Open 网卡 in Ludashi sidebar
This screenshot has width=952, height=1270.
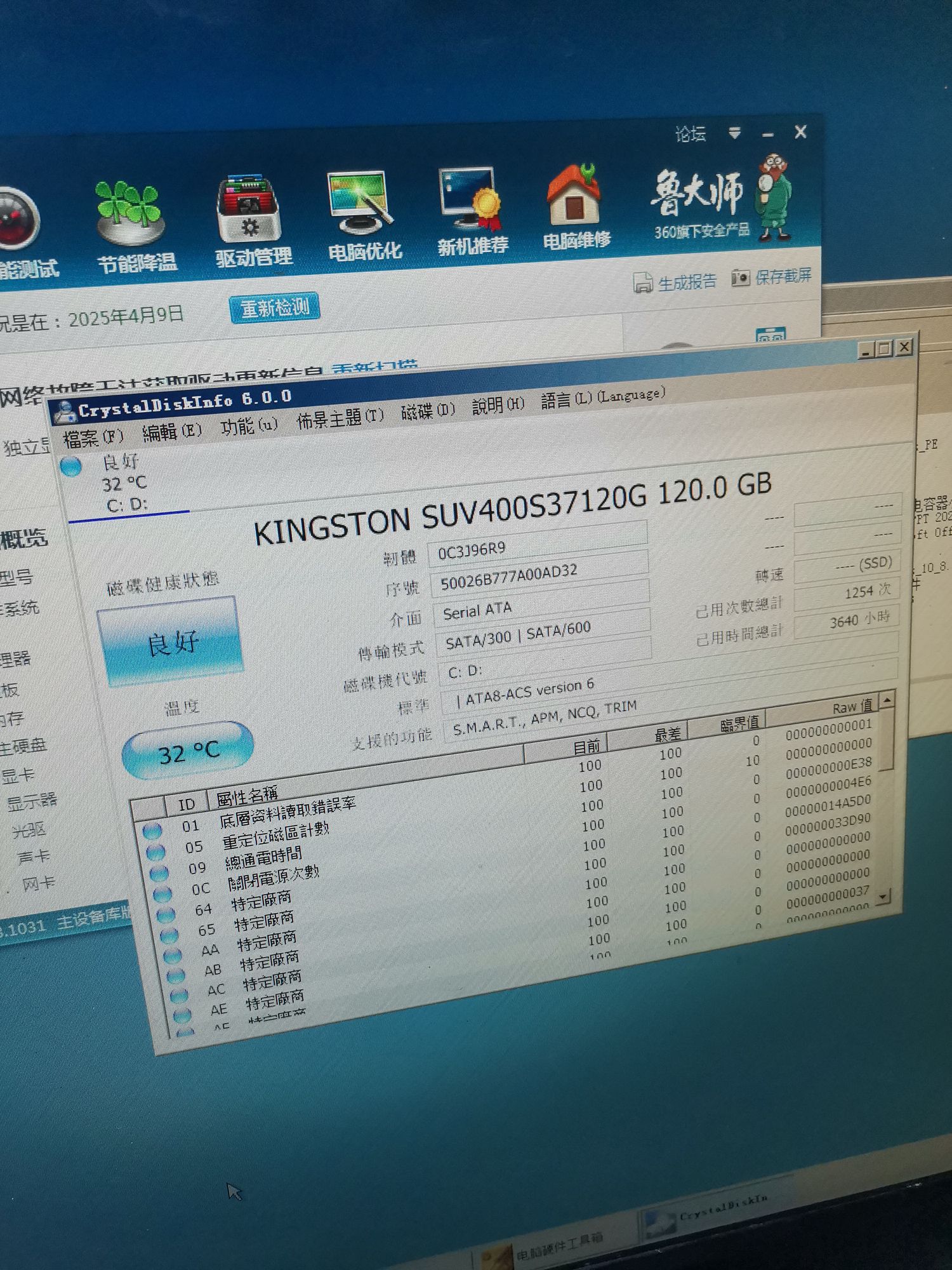point(38,883)
